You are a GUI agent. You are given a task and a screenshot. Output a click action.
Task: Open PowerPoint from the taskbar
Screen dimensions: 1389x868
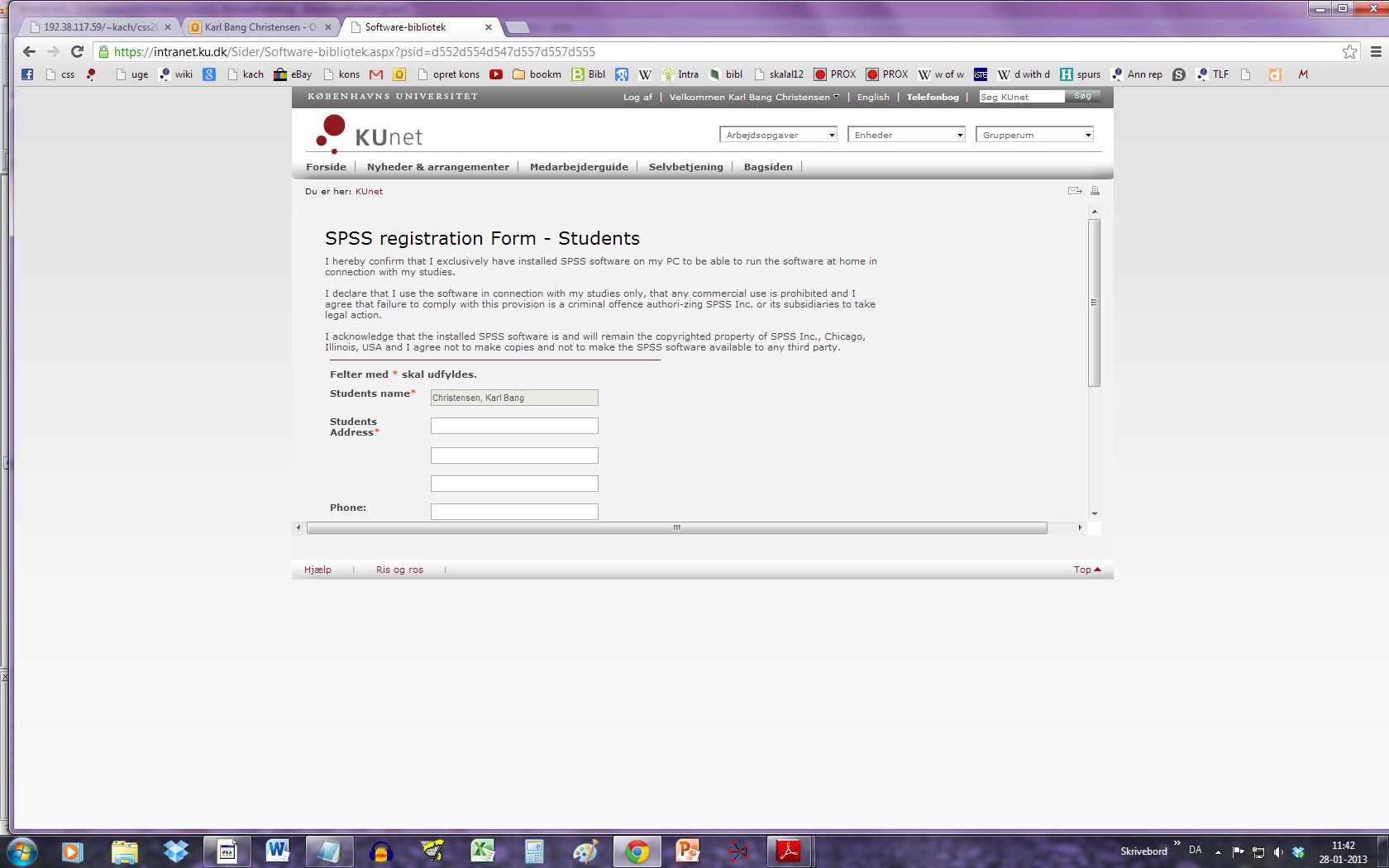688,851
